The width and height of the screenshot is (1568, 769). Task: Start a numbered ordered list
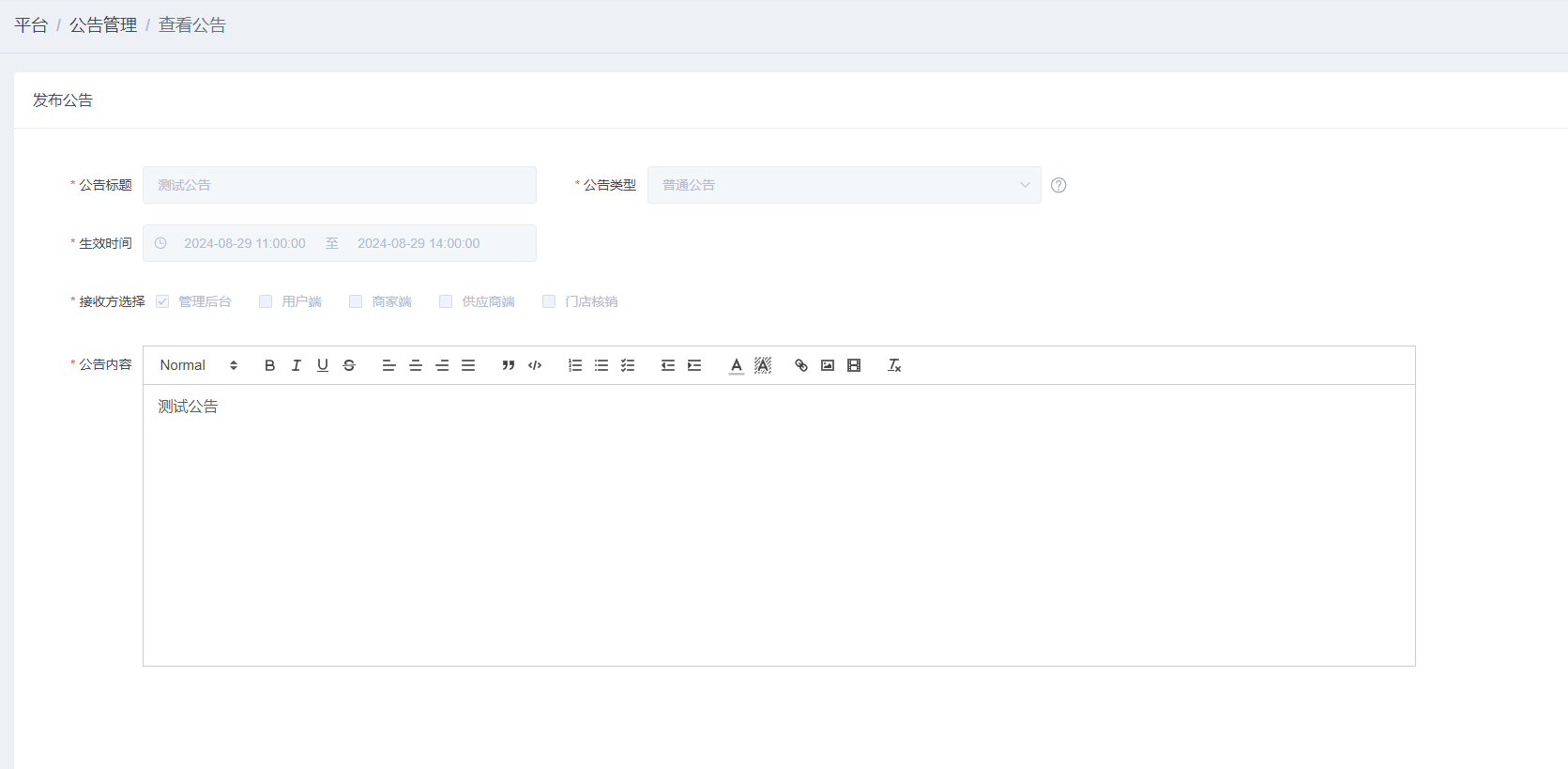click(x=575, y=365)
